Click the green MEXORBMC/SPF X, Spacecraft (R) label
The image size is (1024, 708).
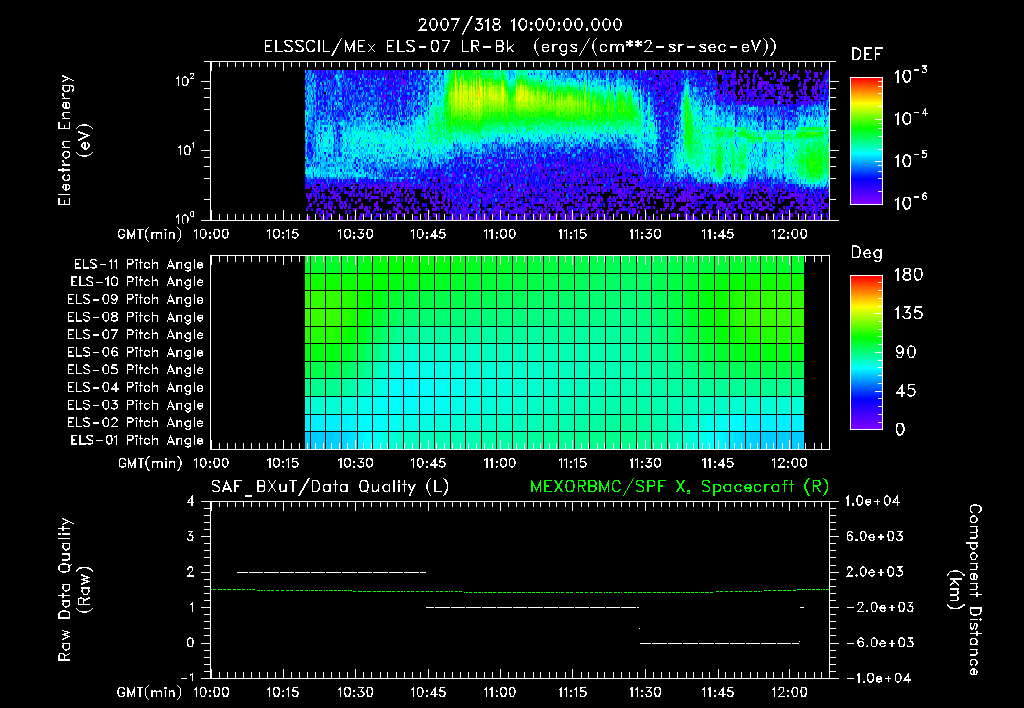(679, 487)
